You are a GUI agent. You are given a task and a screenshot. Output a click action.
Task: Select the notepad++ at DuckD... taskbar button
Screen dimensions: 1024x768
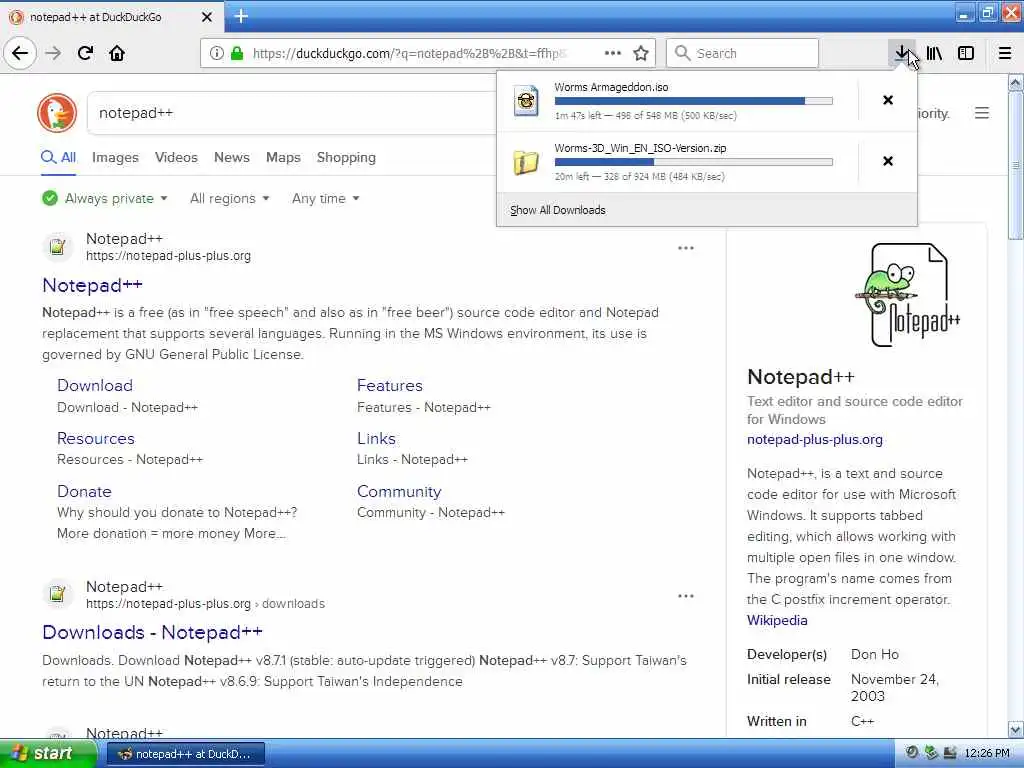coord(185,754)
